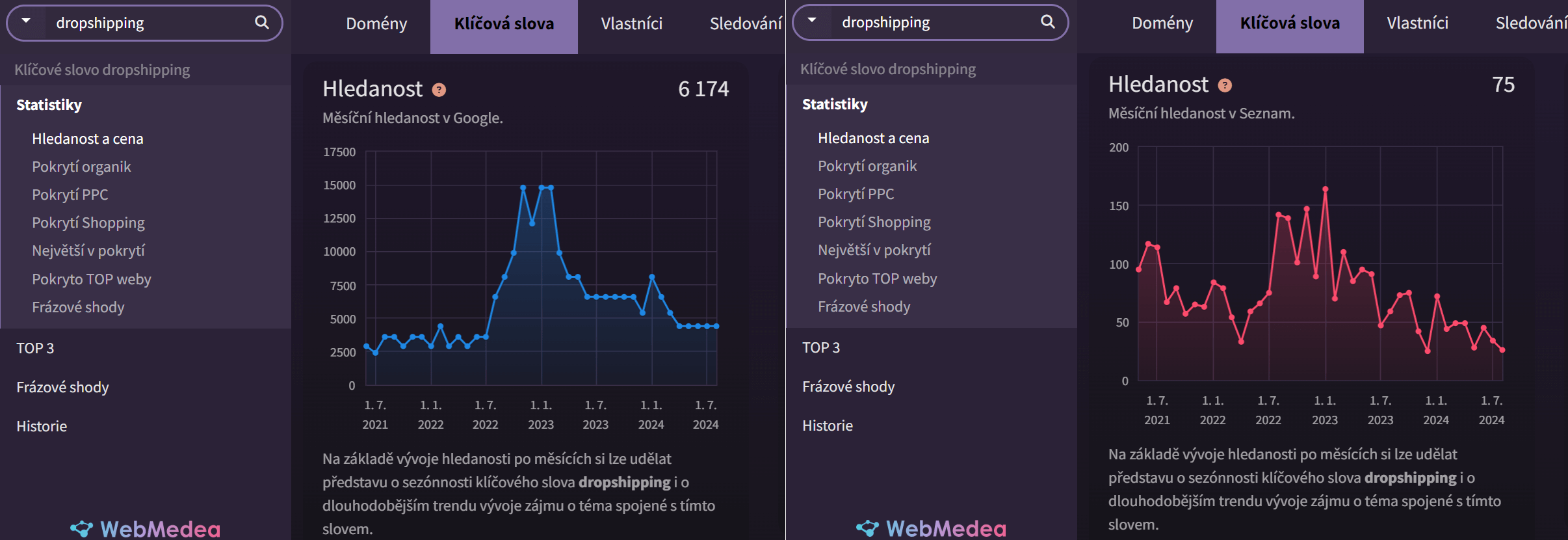The width and height of the screenshot is (1568, 540).
Task: Open Vlastníci tab in right panel
Action: pyautogui.click(x=1417, y=23)
